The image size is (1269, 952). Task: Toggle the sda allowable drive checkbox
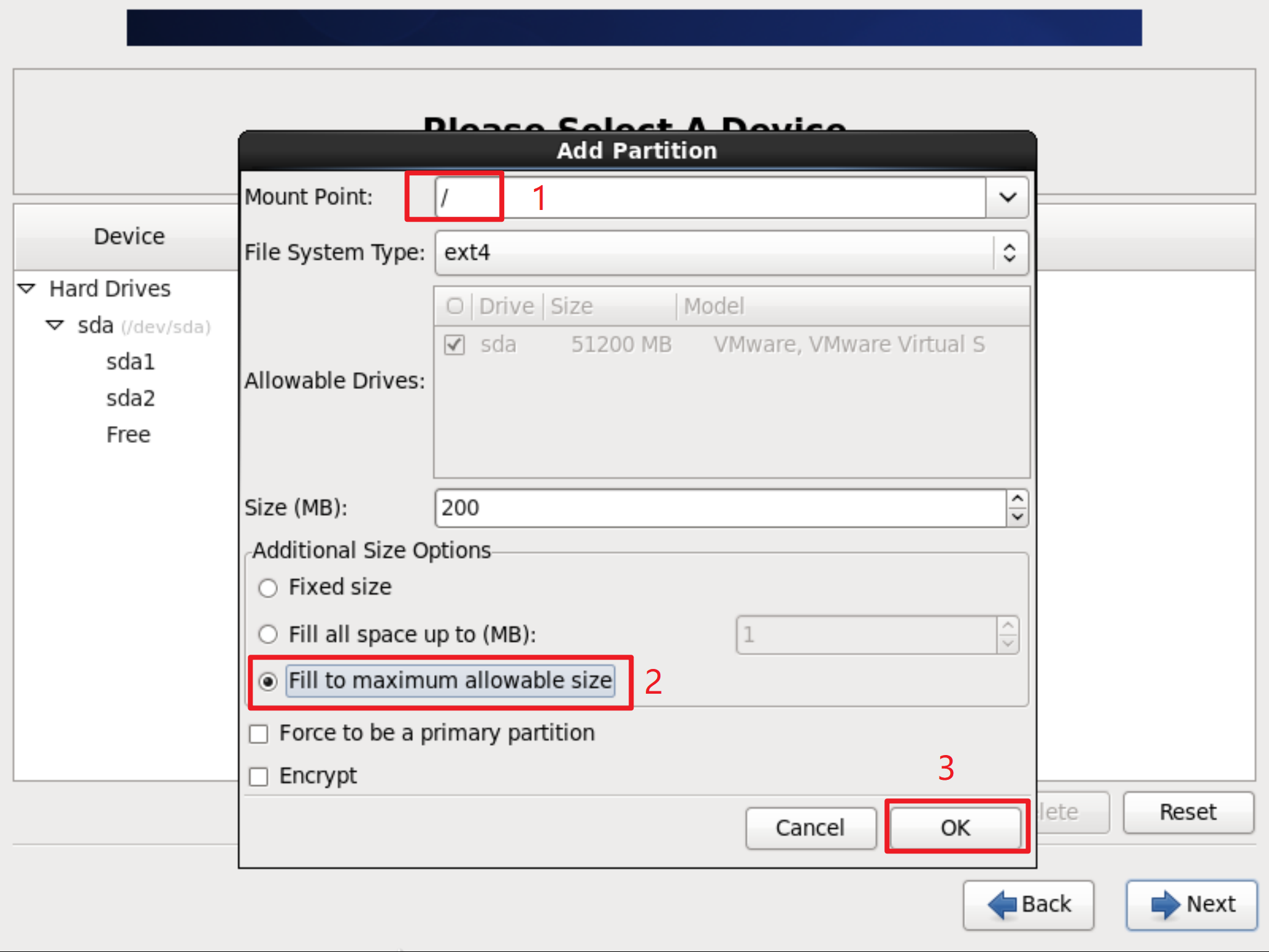click(455, 345)
